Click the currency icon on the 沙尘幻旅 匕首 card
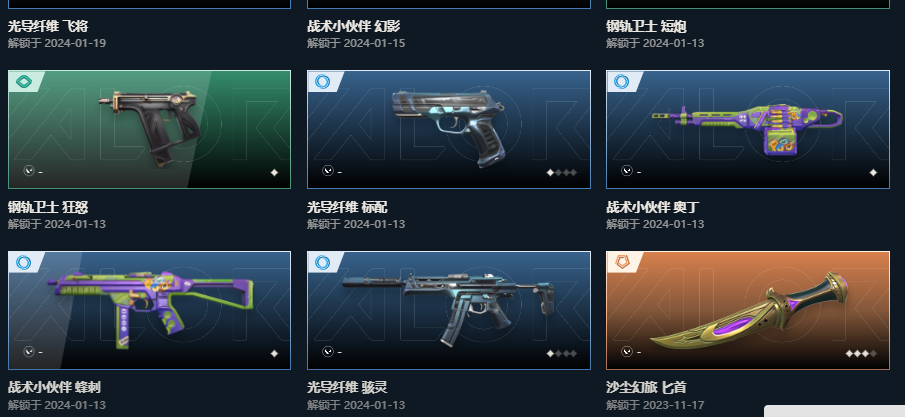 pyautogui.click(x=626, y=352)
